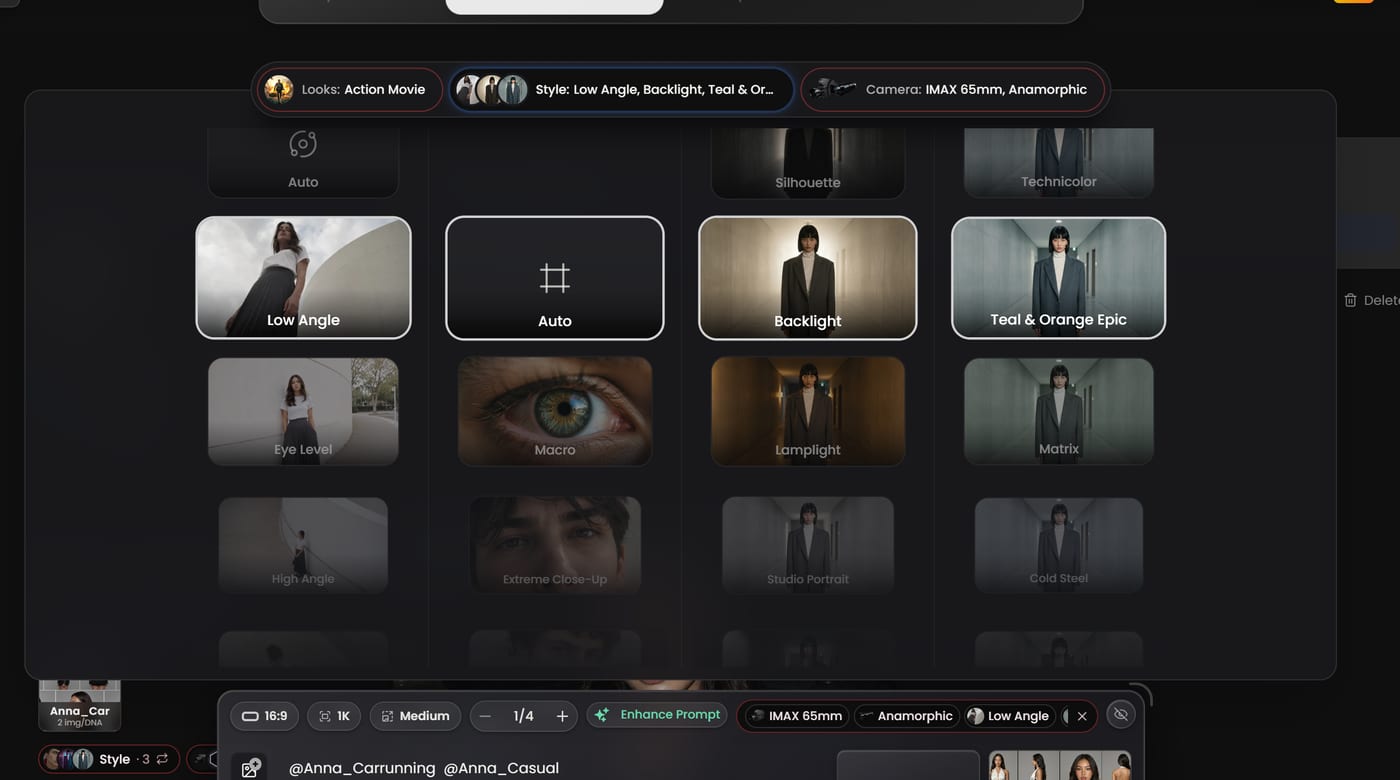Pick the Studio Portrait card
The image size is (1400, 780).
(x=808, y=545)
